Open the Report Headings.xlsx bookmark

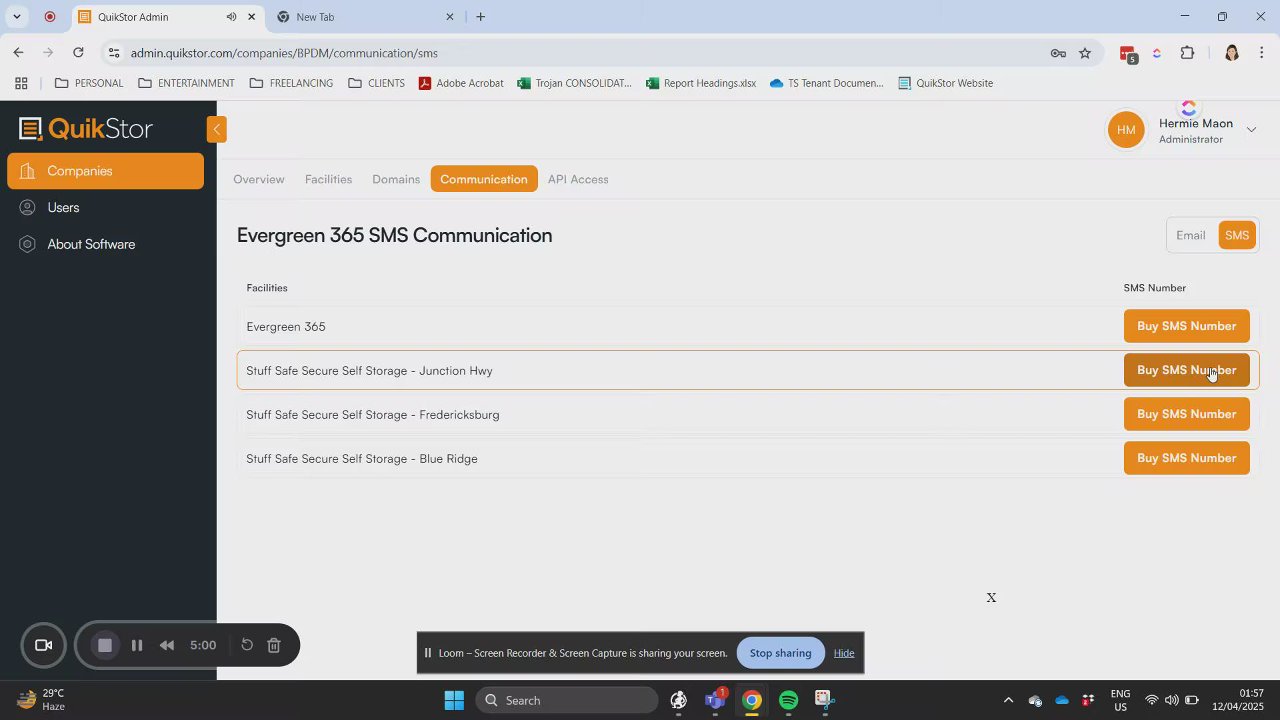pyautogui.click(x=701, y=83)
